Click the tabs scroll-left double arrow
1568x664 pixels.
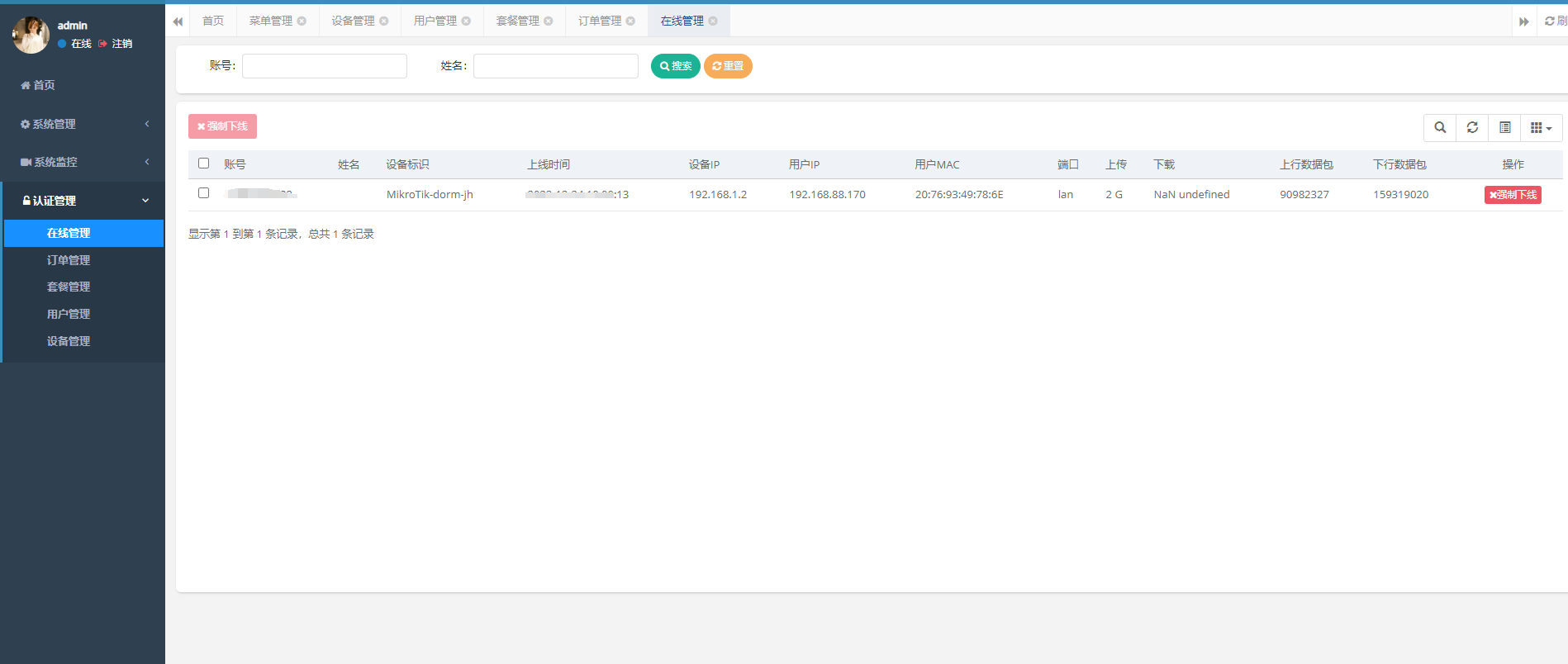pyautogui.click(x=178, y=21)
